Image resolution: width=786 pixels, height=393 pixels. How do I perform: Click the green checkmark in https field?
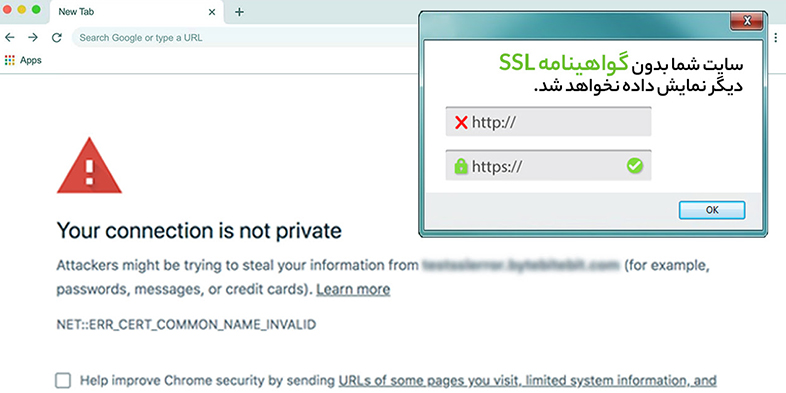(635, 165)
